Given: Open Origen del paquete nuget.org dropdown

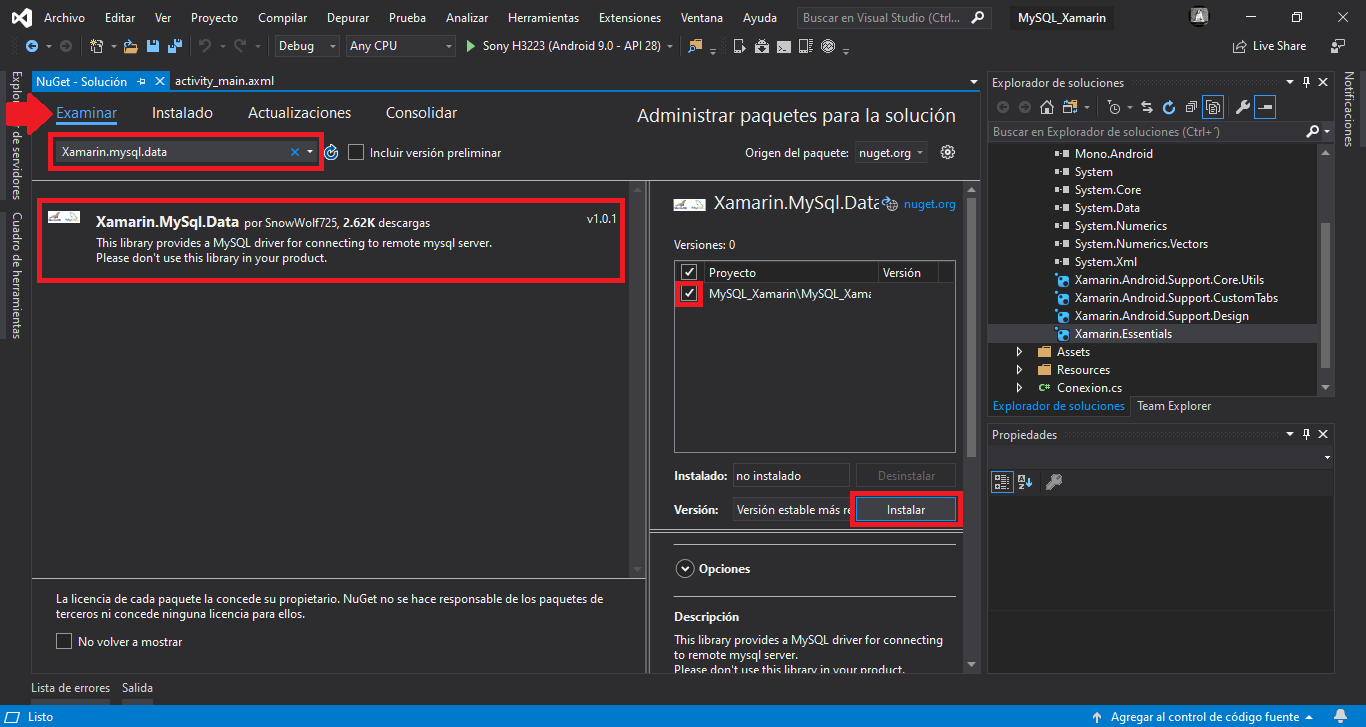Looking at the screenshot, I should pyautogui.click(x=892, y=153).
